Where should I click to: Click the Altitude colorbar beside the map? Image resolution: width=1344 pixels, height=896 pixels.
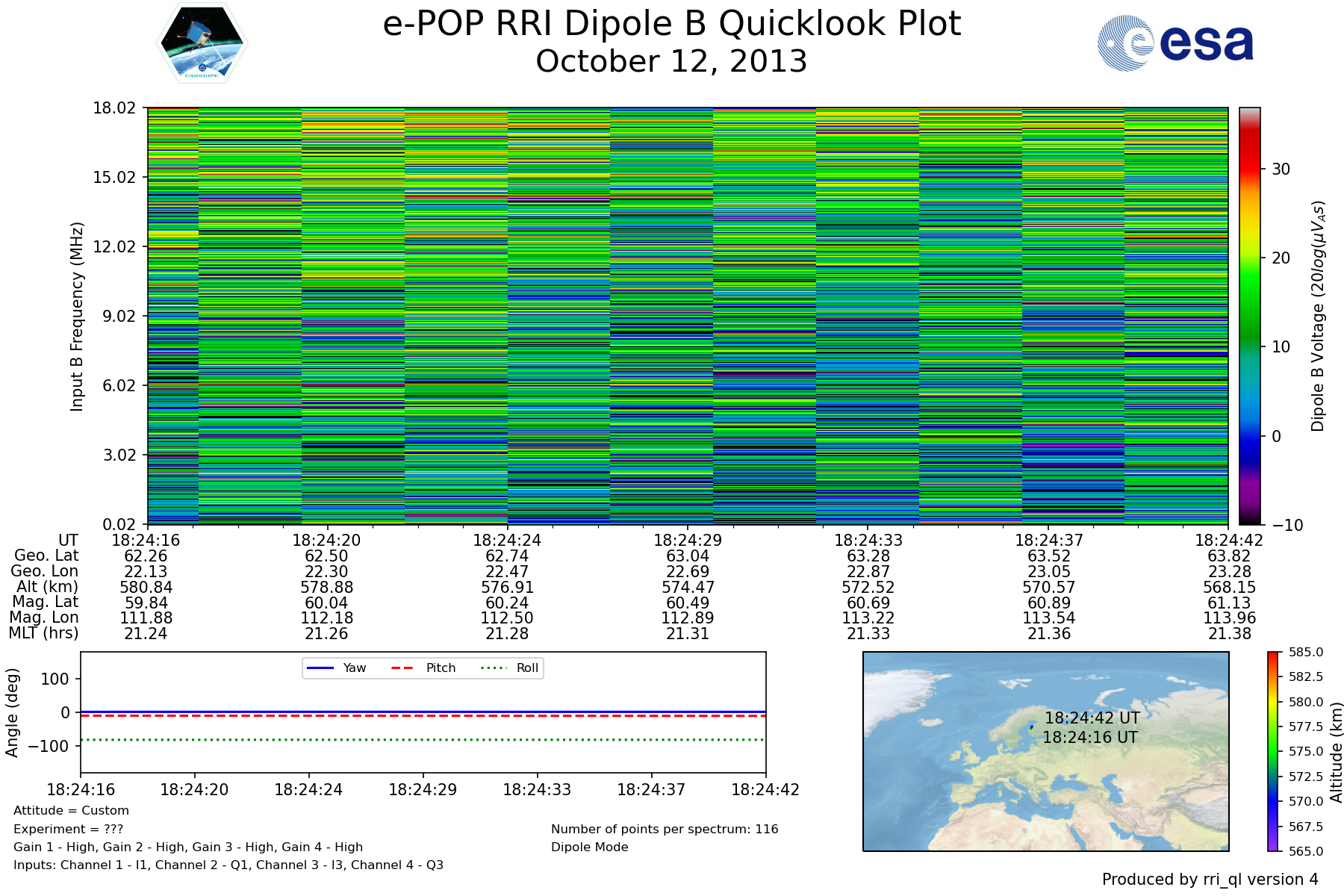tap(1273, 751)
